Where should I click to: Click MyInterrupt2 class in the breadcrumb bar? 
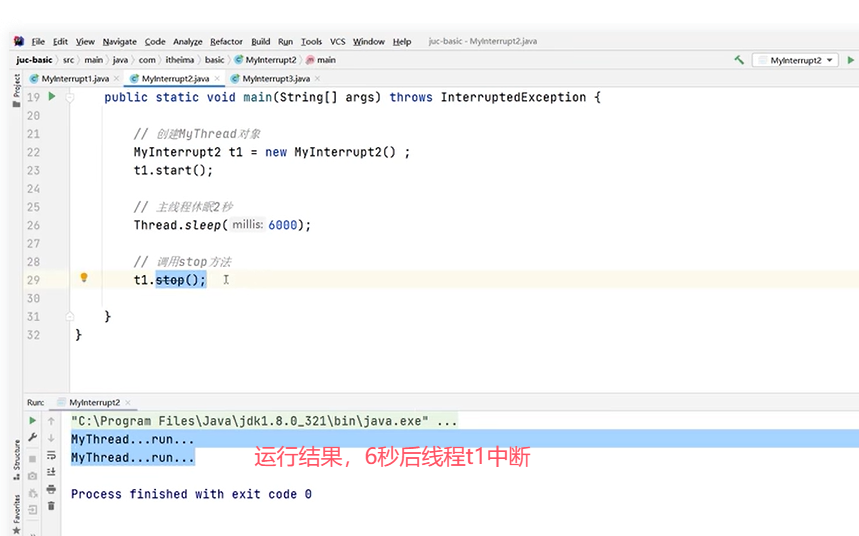click(266, 60)
